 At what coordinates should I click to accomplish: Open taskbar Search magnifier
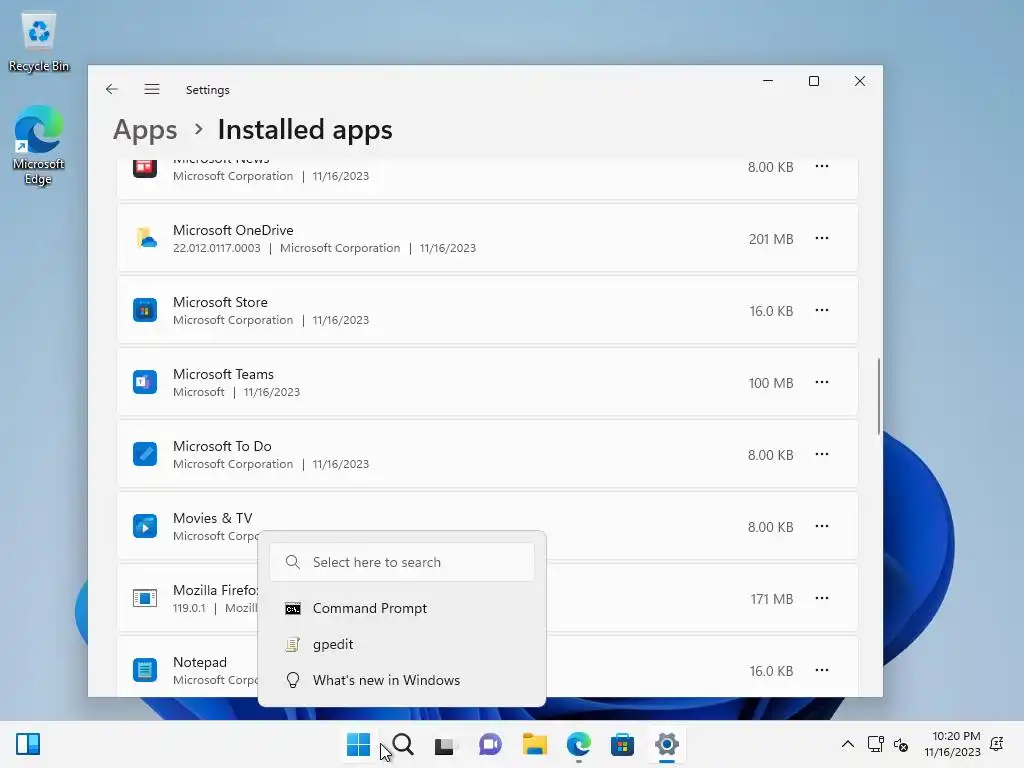(403, 744)
